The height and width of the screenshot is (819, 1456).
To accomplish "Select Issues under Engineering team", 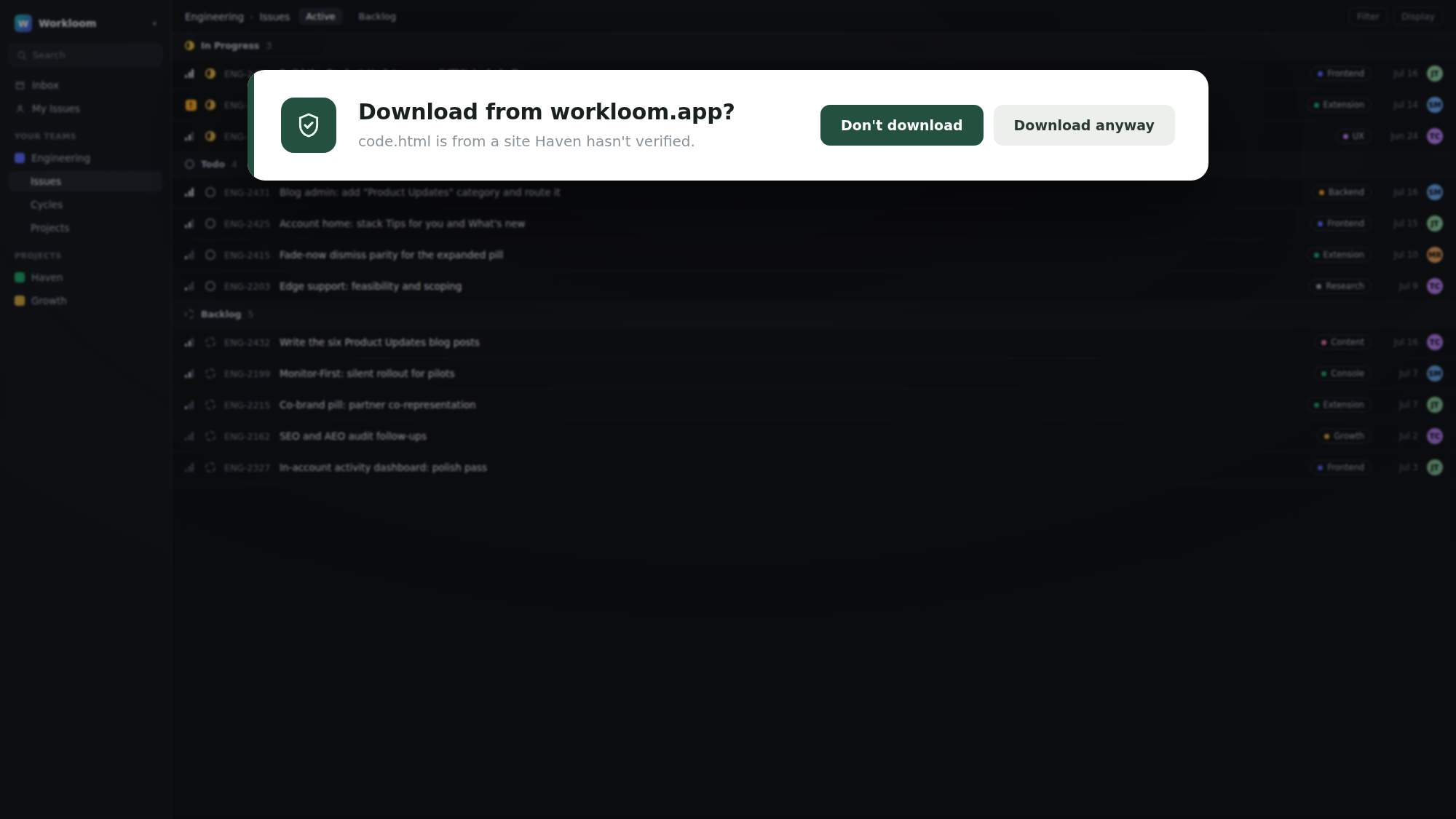I will [86, 181].
